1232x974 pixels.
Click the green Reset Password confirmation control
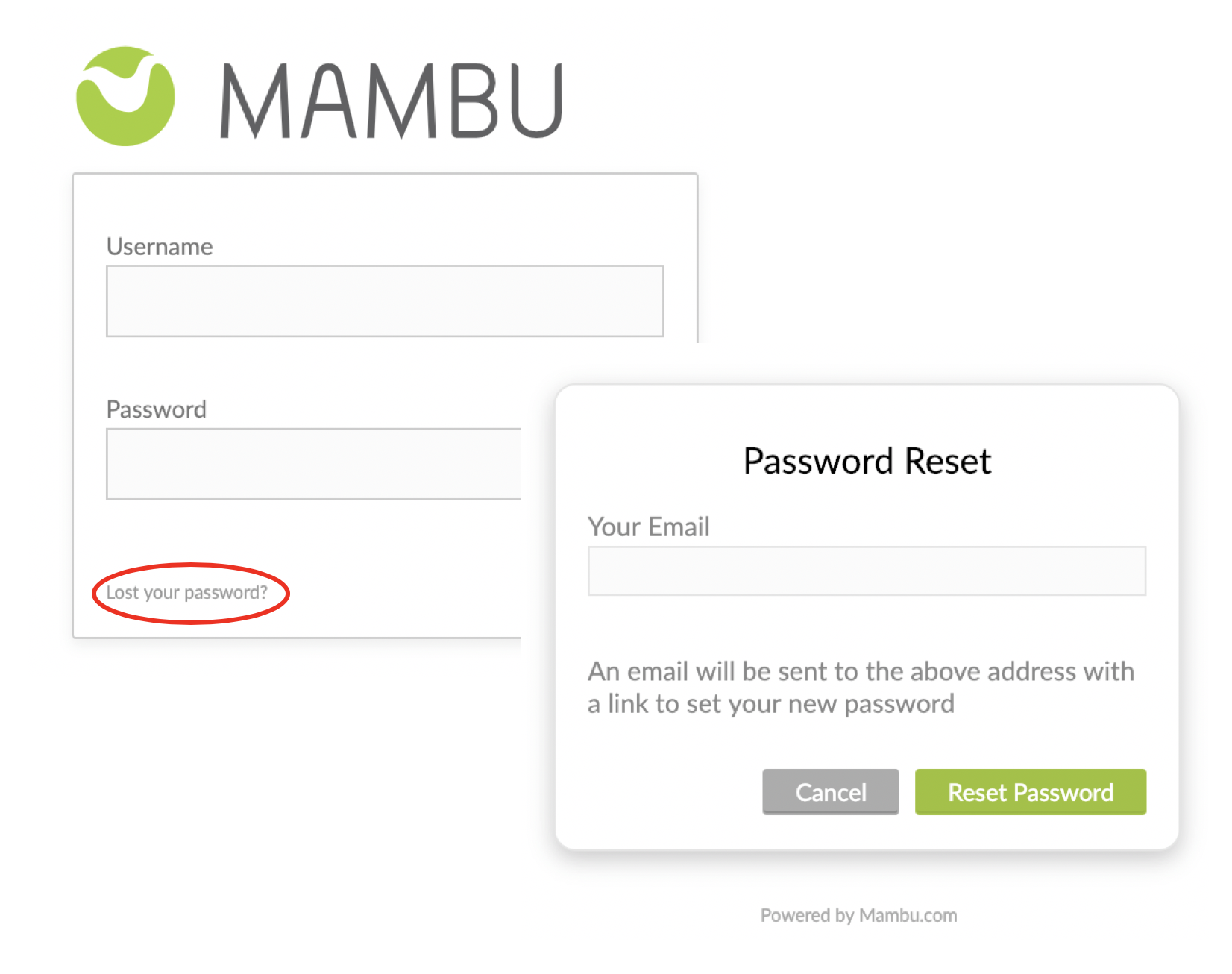1030,792
